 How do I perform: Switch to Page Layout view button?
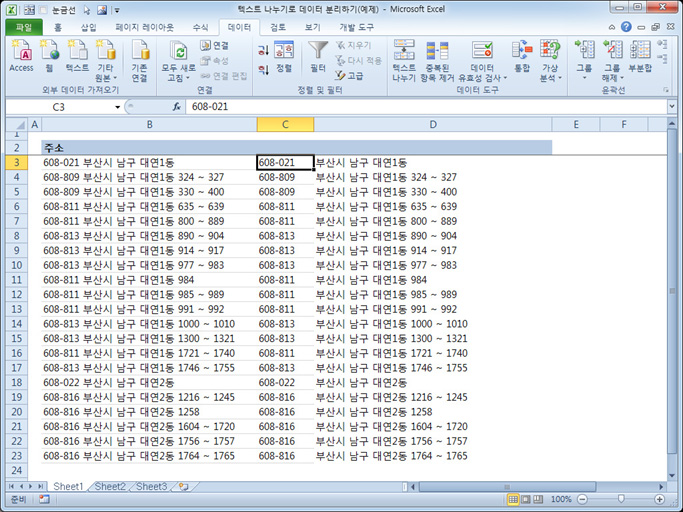526,499
